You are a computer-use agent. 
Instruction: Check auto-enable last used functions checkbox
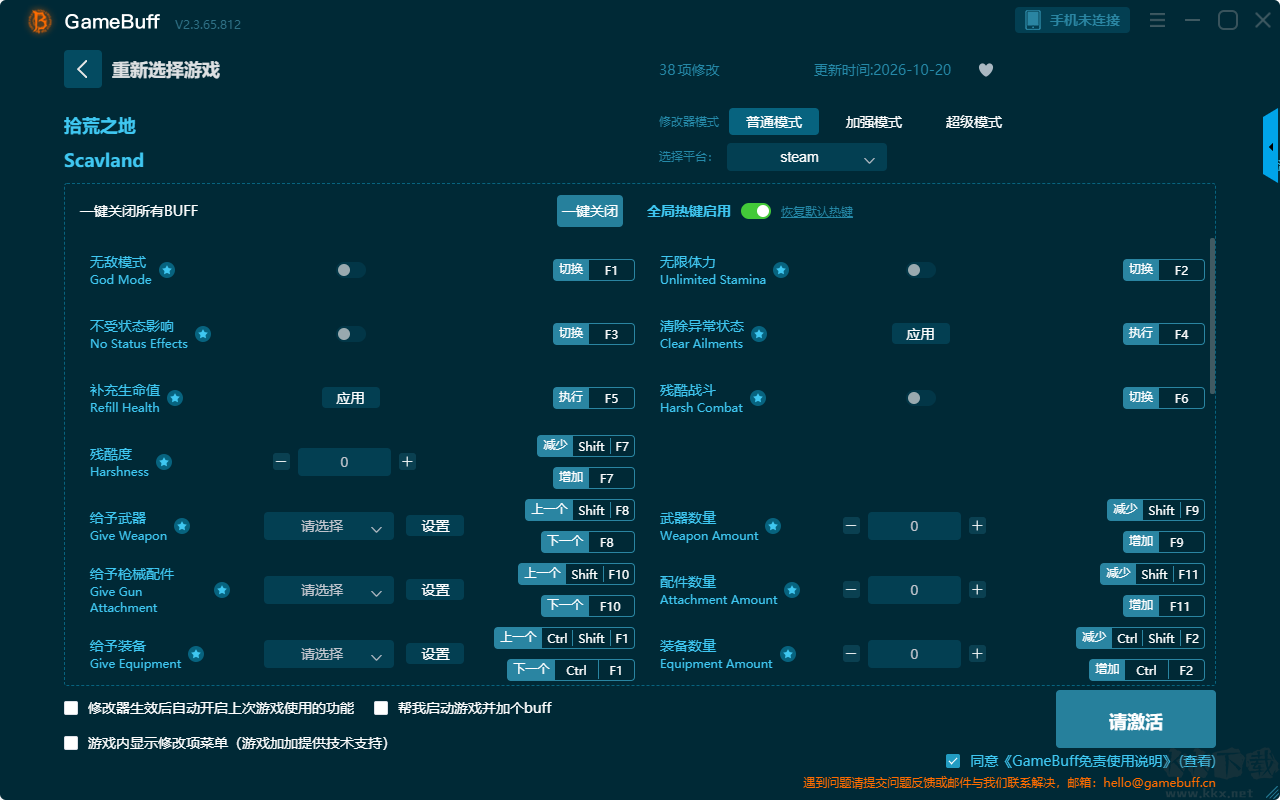point(71,708)
